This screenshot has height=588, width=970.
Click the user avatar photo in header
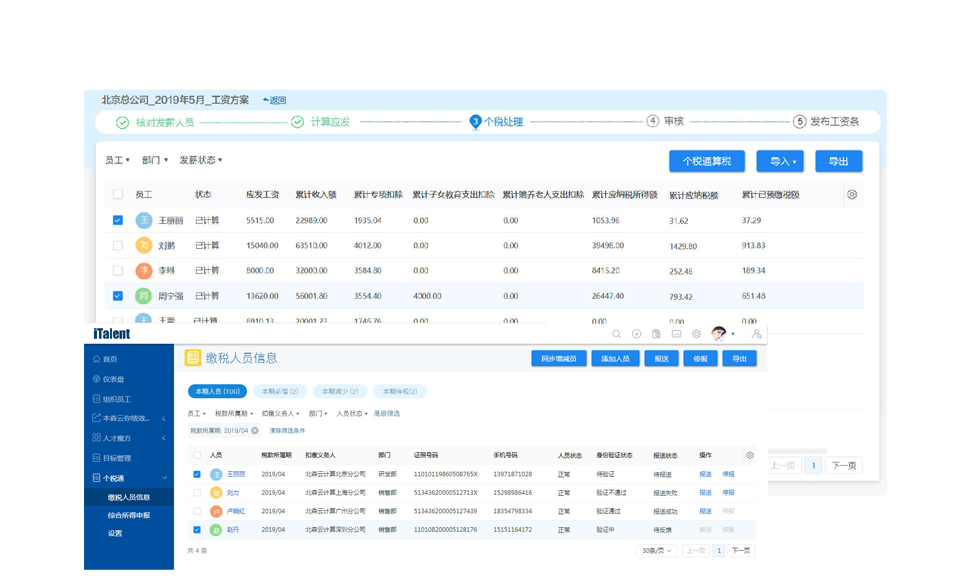click(718, 334)
